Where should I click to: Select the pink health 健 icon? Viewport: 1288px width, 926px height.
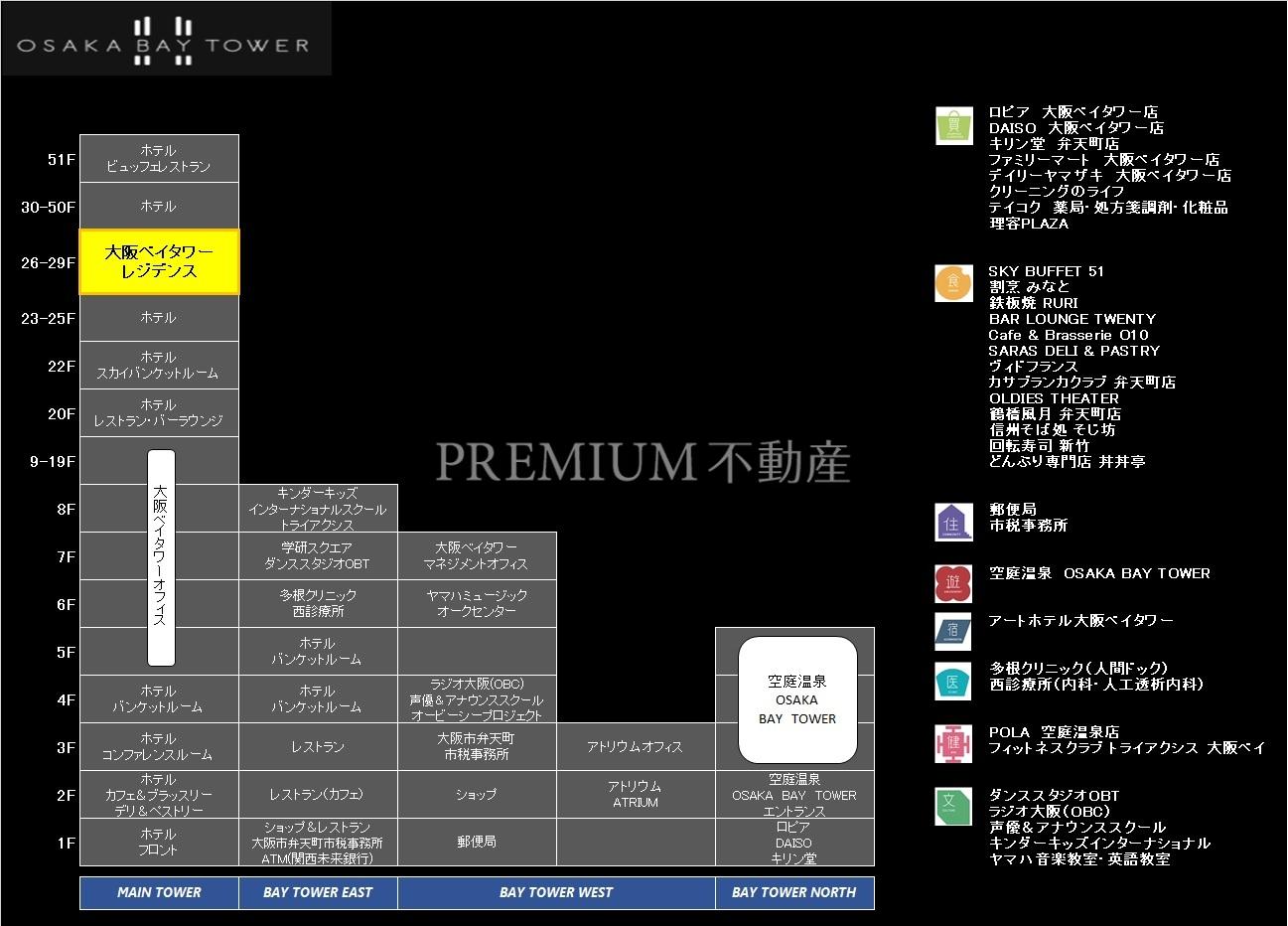[x=953, y=744]
